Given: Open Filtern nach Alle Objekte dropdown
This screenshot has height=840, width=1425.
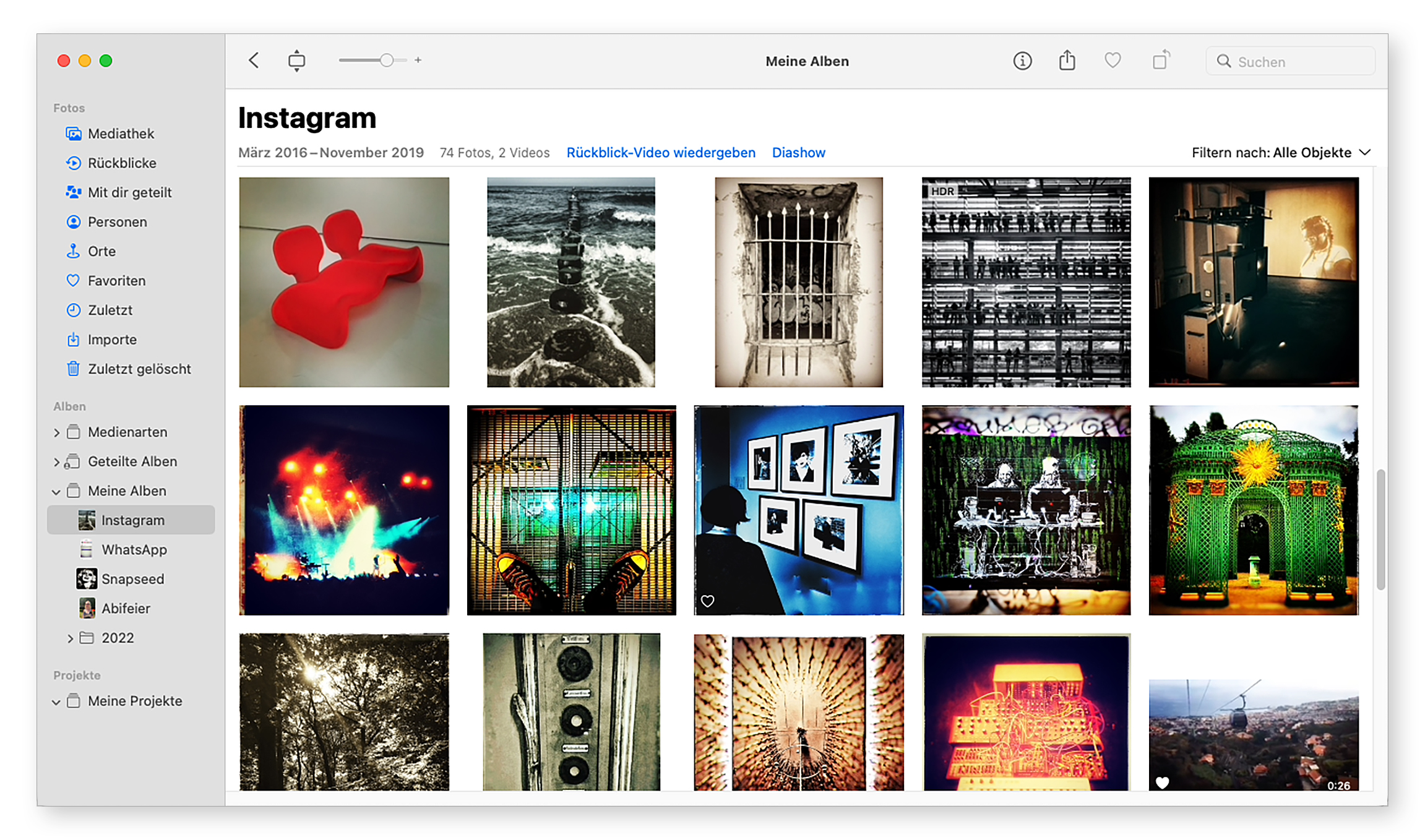Looking at the screenshot, I should [1281, 153].
